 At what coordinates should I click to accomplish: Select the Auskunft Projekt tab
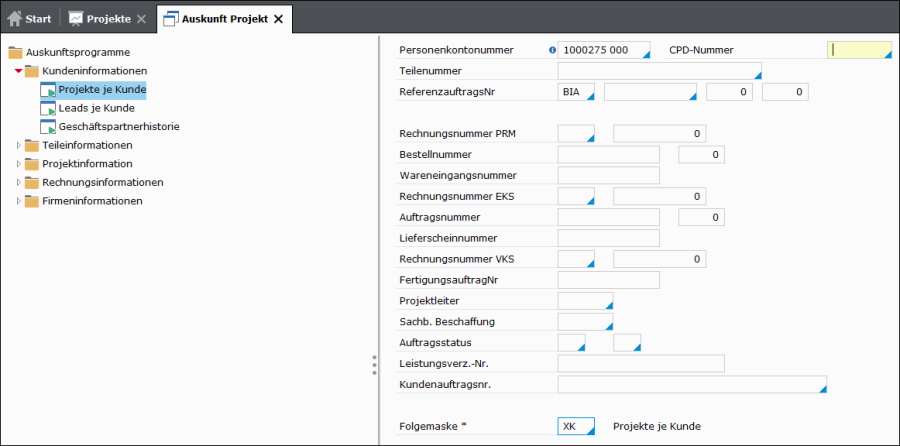click(224, 19)
